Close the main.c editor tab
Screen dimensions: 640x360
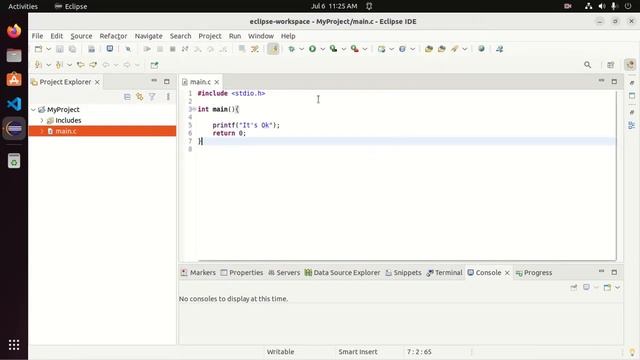tap(217, 82)
